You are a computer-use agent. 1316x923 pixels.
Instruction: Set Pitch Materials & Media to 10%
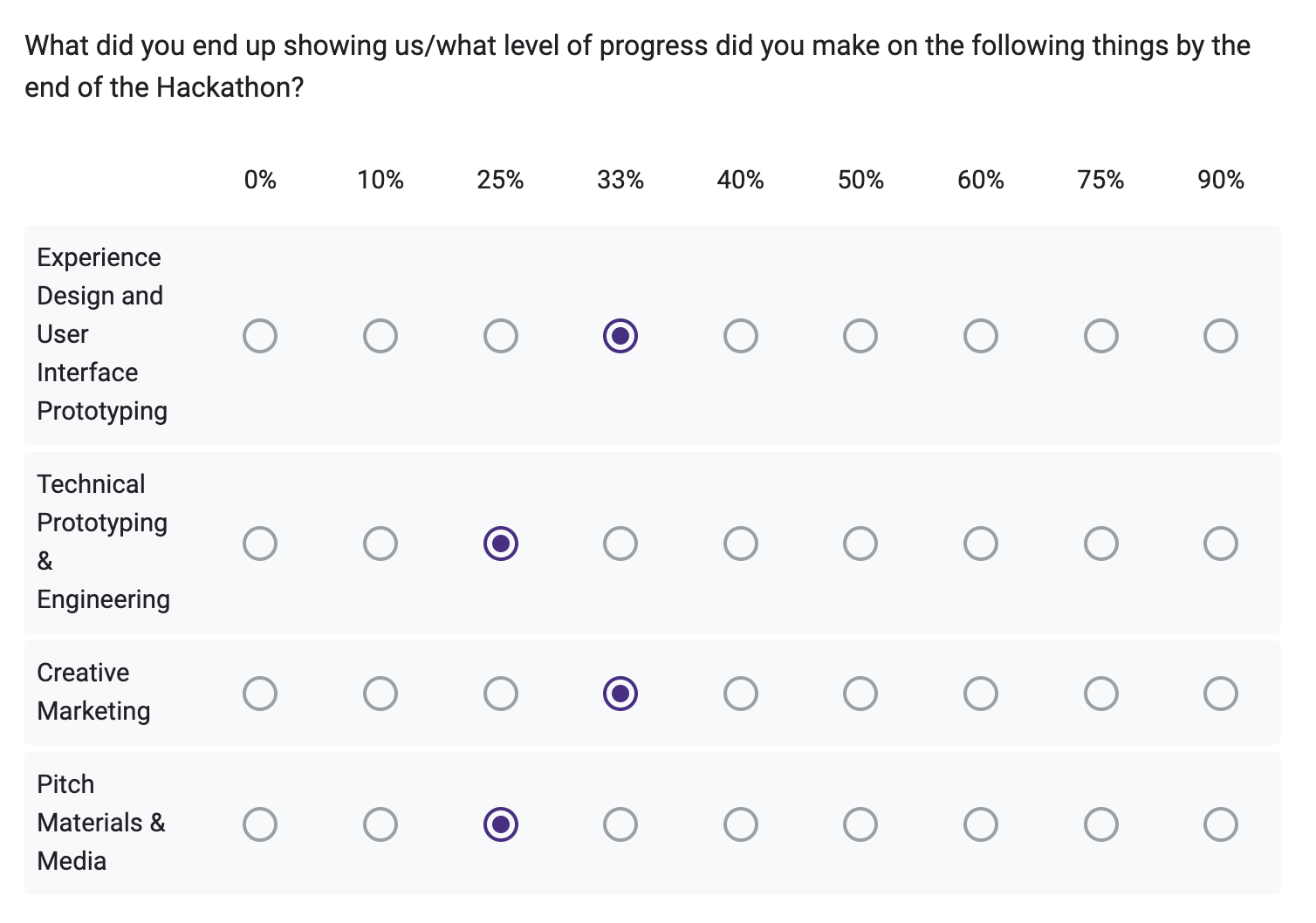380,824
